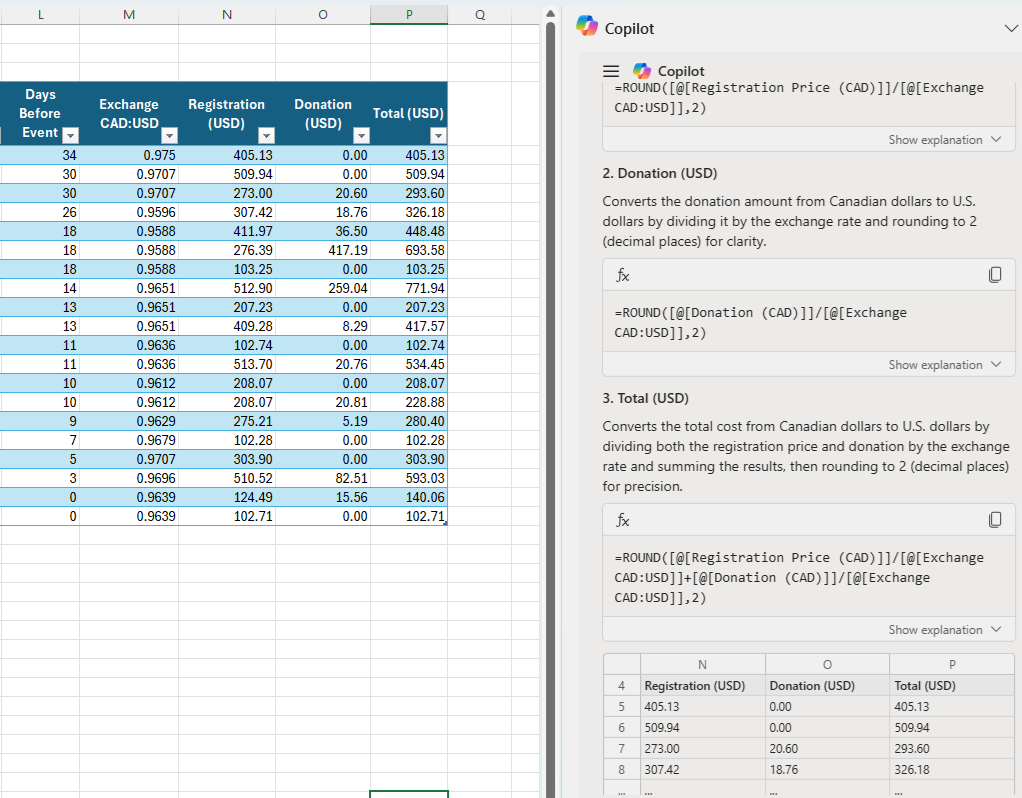Click the fx icon above Donation formula

(621, 275)
